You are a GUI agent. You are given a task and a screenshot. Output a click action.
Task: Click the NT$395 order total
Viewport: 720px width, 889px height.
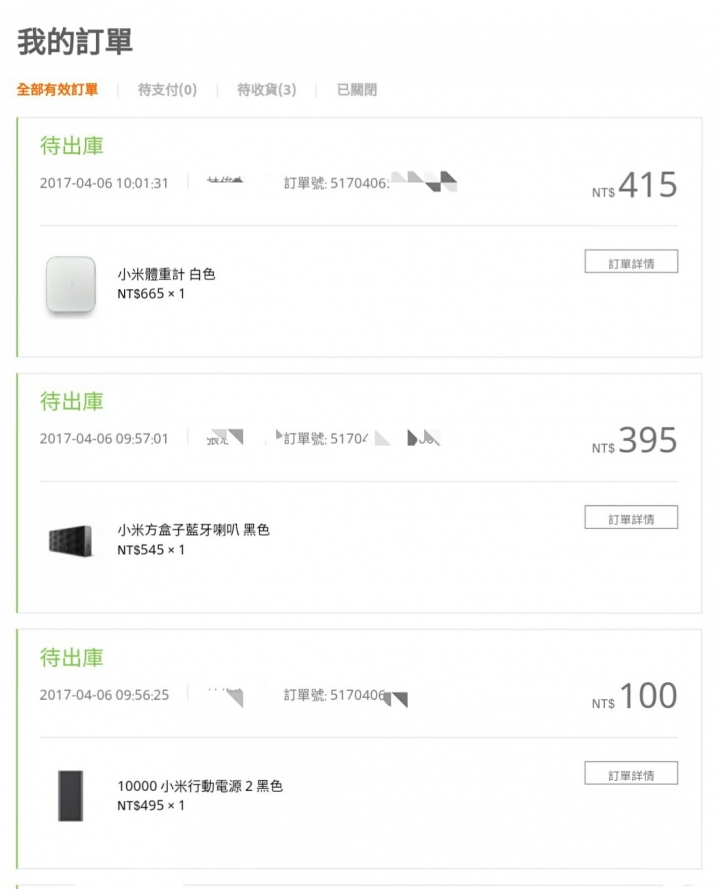(x=636, y=441)
